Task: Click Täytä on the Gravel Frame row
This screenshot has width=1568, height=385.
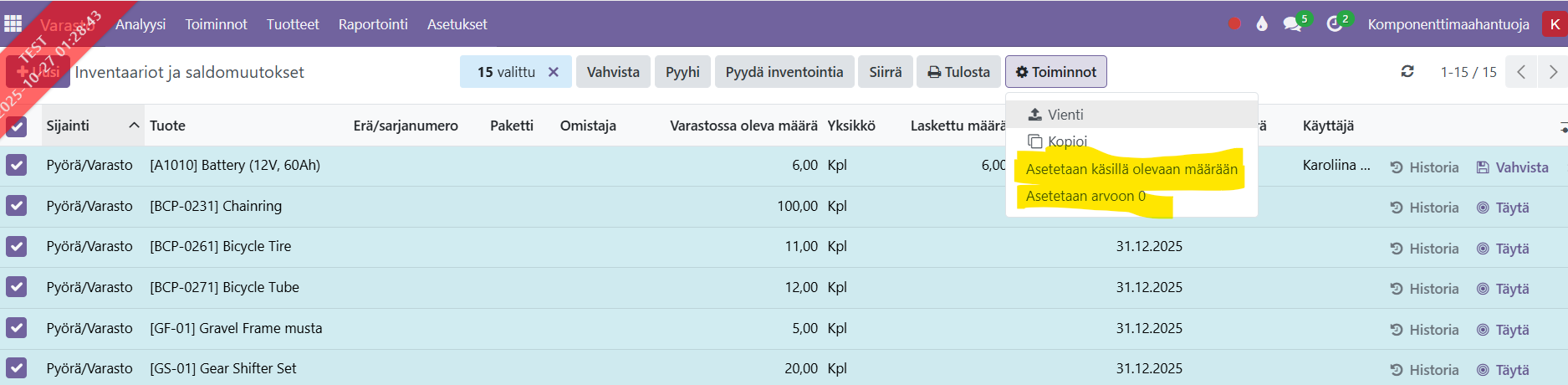Action: pyautogui.click(x=1504, y=330)
